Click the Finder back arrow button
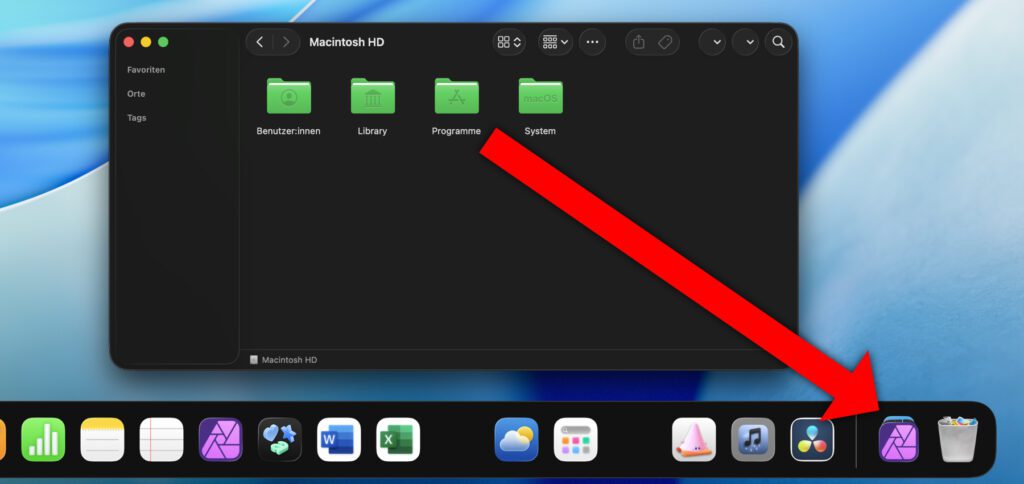The image size is (1024, 484). (260, 42)
